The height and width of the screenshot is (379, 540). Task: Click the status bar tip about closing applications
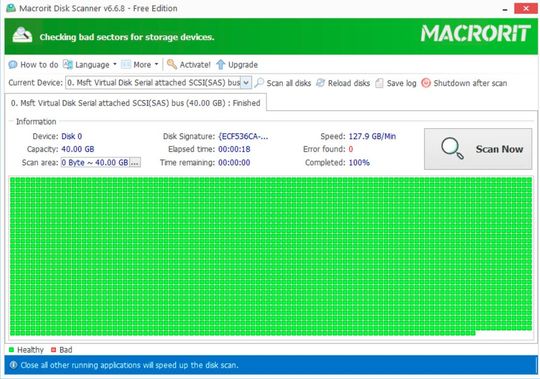click(x=129, y=365)
